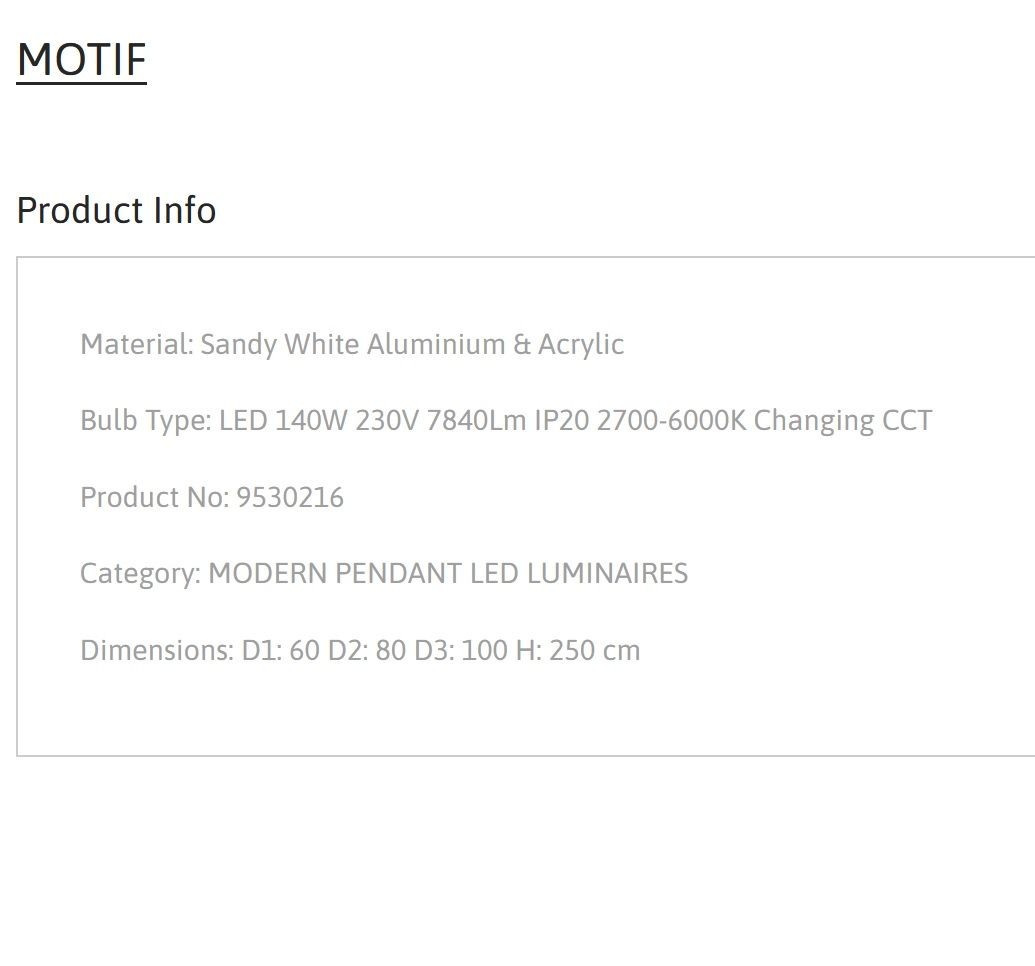
Task: Click the Product No: 9530216 line
Action: pyautogui.click(x=212, y=498)
